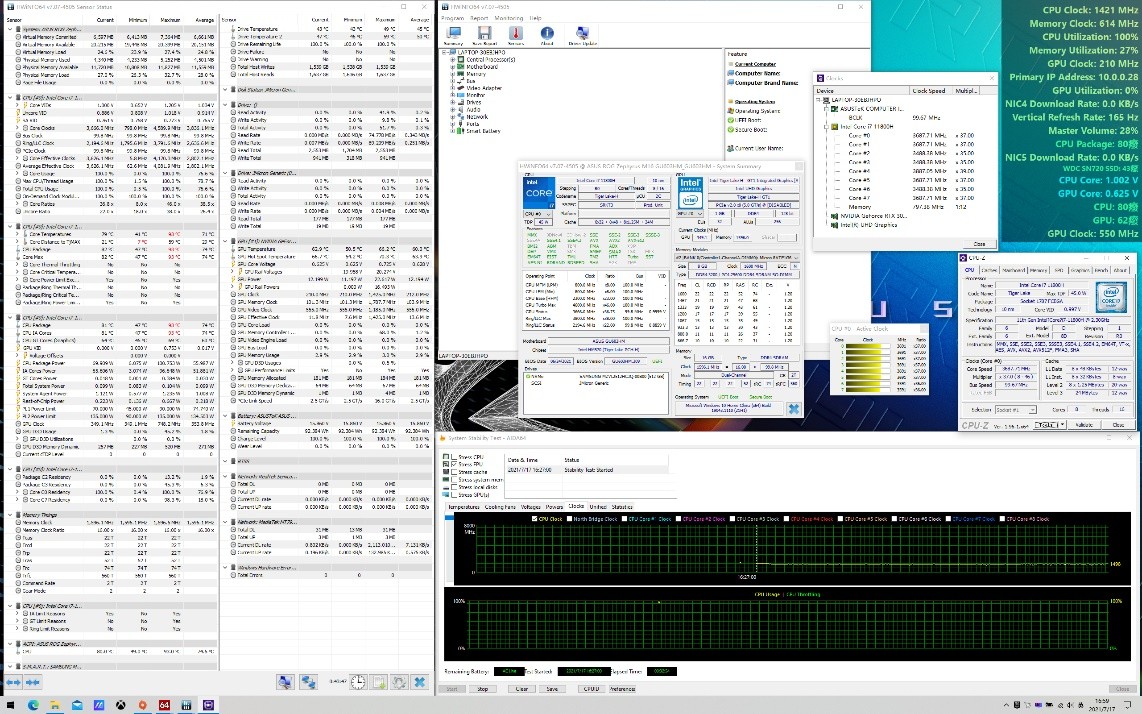Click the sensor clock reset timer icon
This screenshot has height=714, width=1142.
[x=358, y=682]
